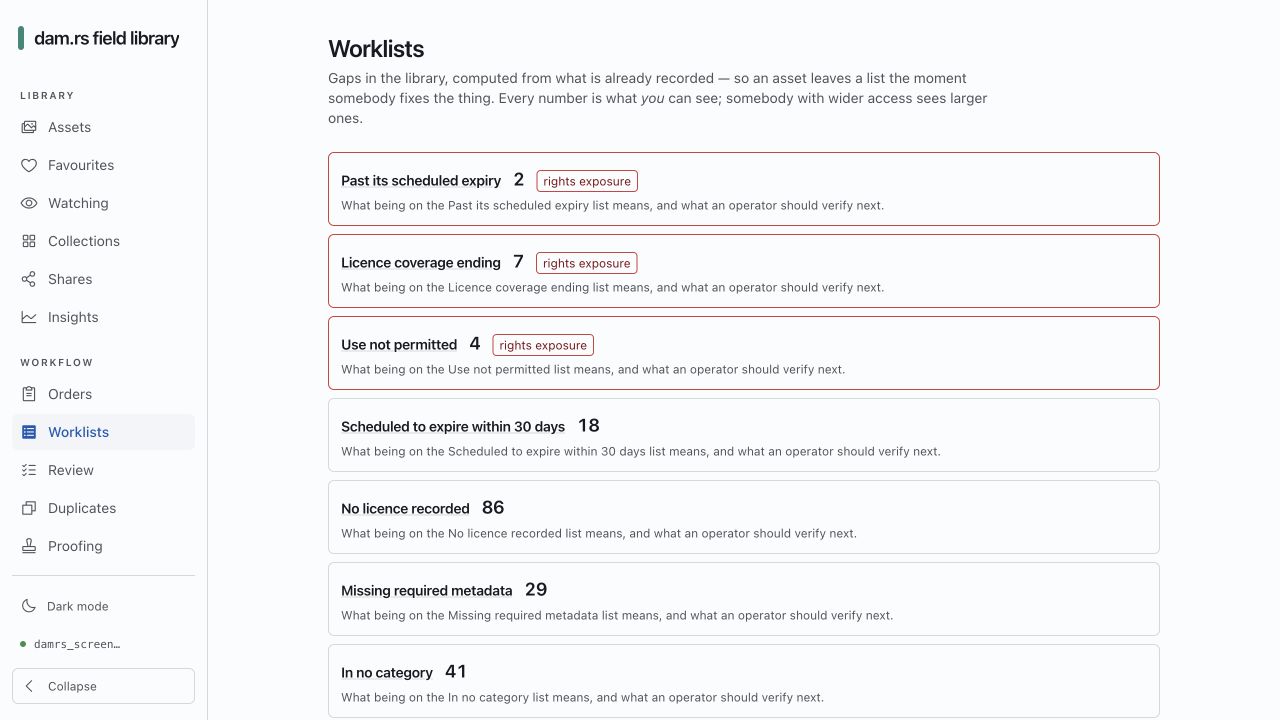This screenshot has width=1280, height=720.
Task: Select Worklists in the sidebar
Action: click(103, 432)
